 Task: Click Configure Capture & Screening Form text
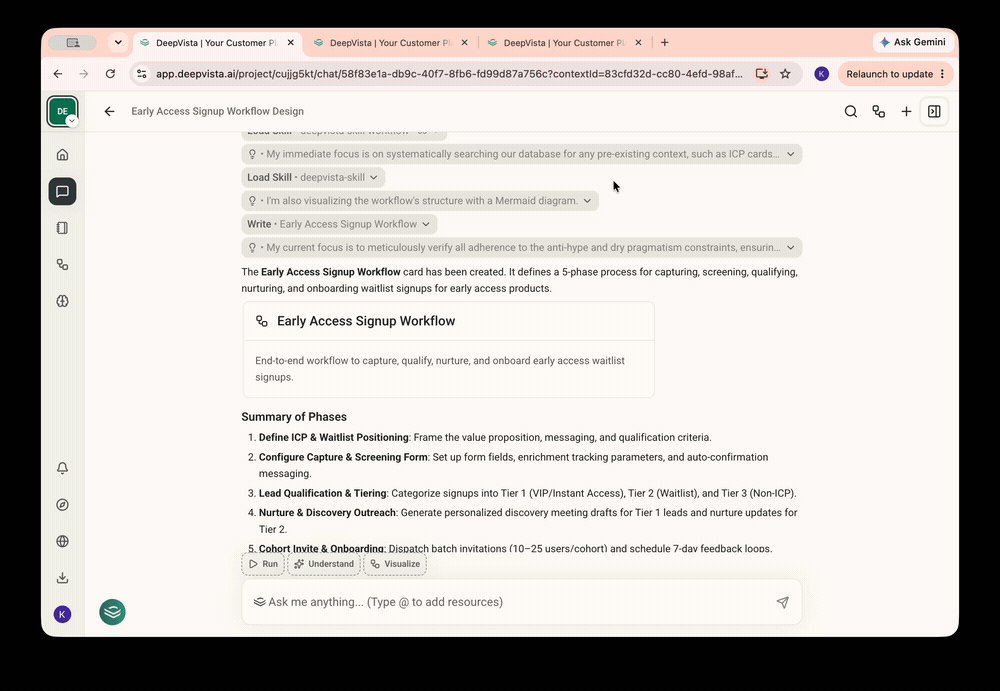pos(343,457)
